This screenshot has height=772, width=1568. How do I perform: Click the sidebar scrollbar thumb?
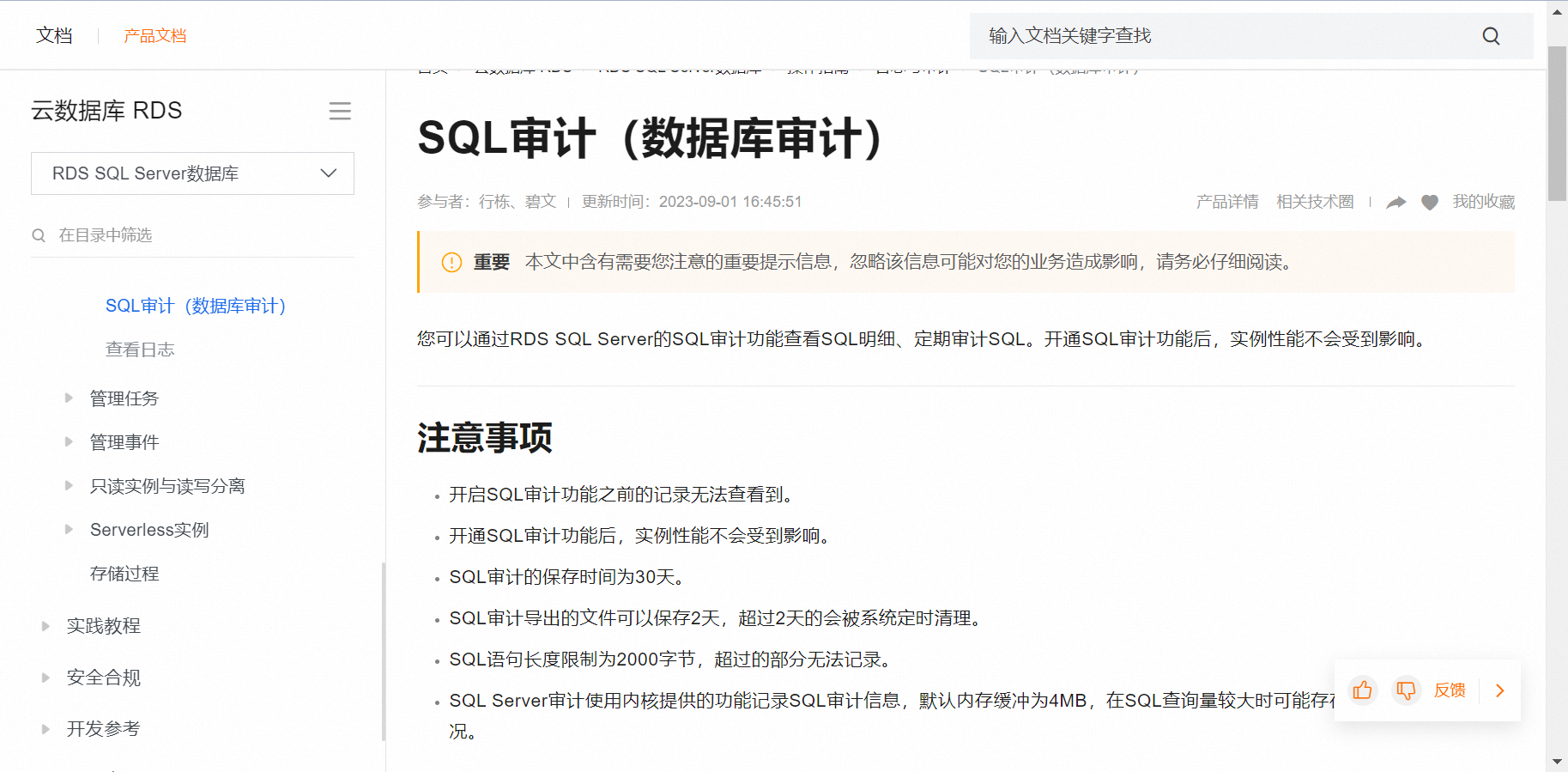[x=383, y=651]
